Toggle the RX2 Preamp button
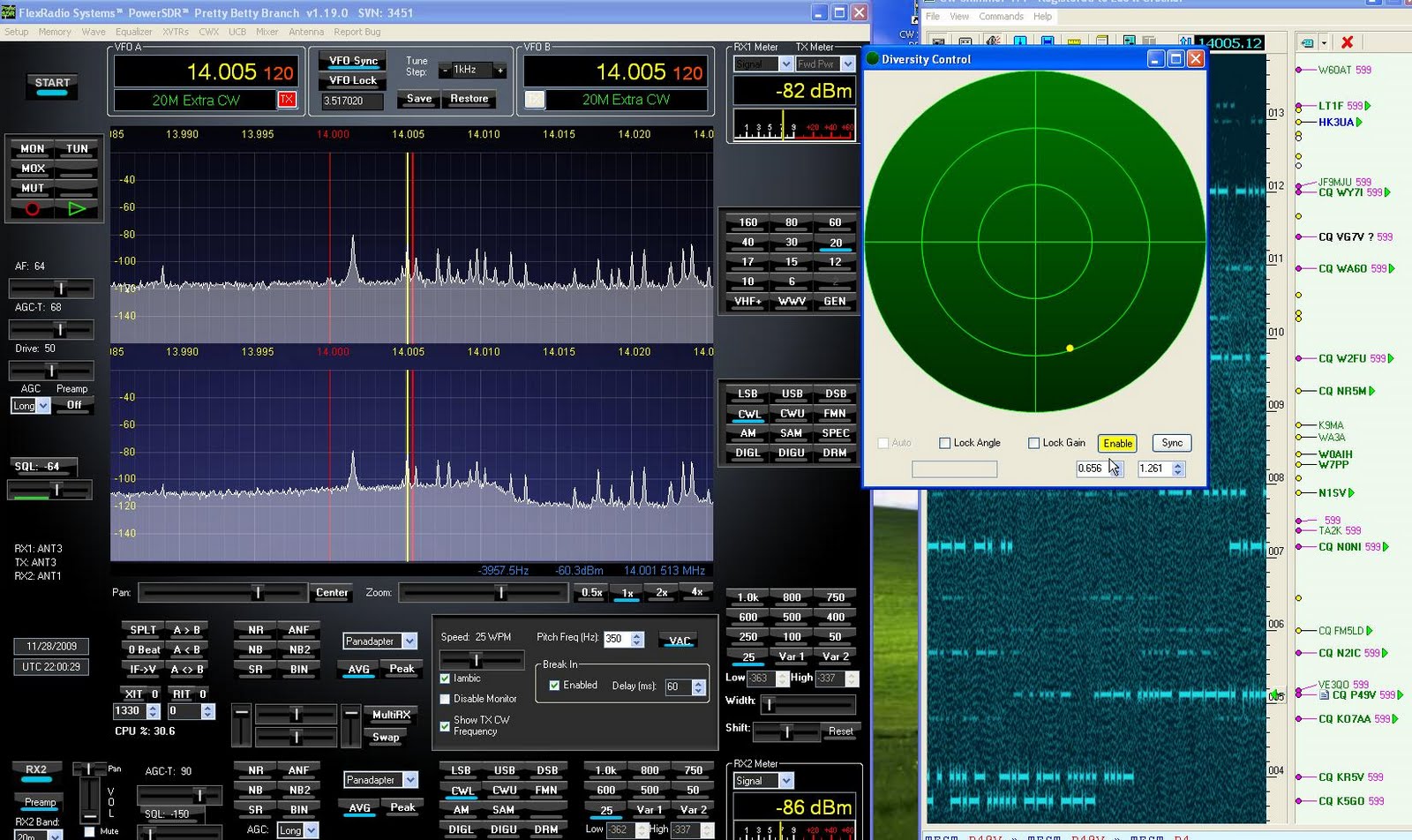 tap(40, 802)
